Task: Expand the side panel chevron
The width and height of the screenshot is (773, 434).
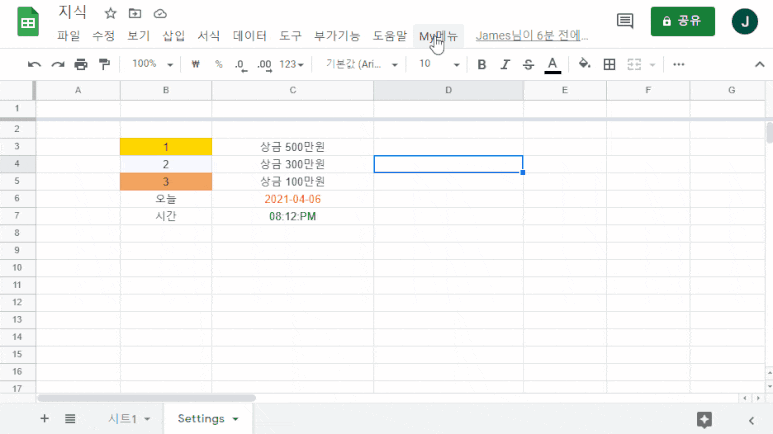Action: point(751,421)
